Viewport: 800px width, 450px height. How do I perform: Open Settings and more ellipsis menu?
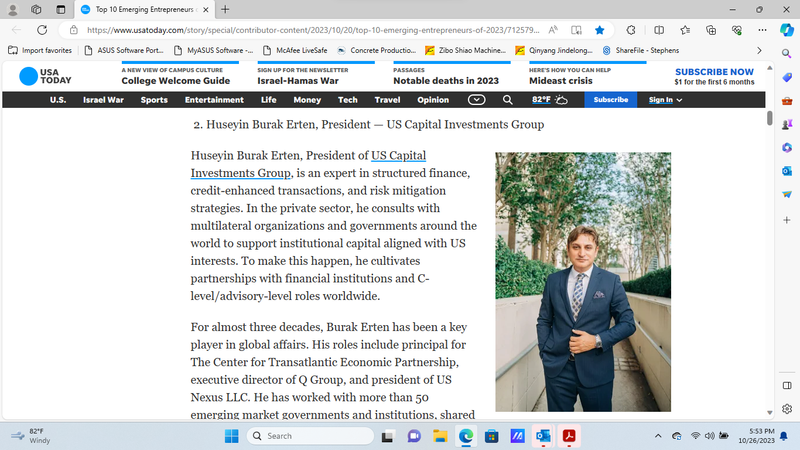[762, 30]
